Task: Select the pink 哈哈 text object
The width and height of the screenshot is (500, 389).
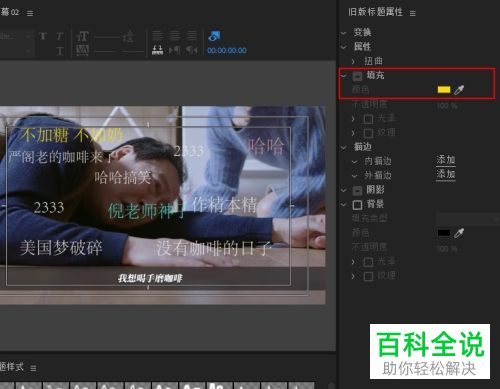Action: point(266,146)
